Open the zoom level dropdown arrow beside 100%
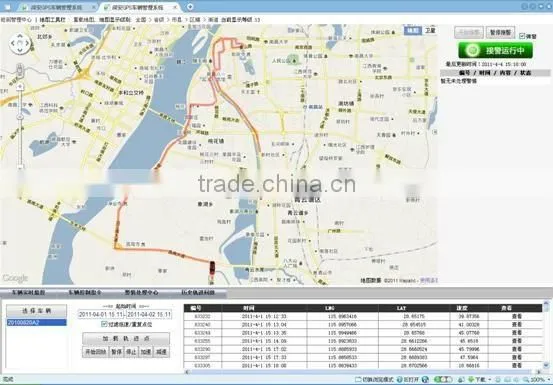Image resolution: width=553 pixels, height=385 pixels. [548, 379]
